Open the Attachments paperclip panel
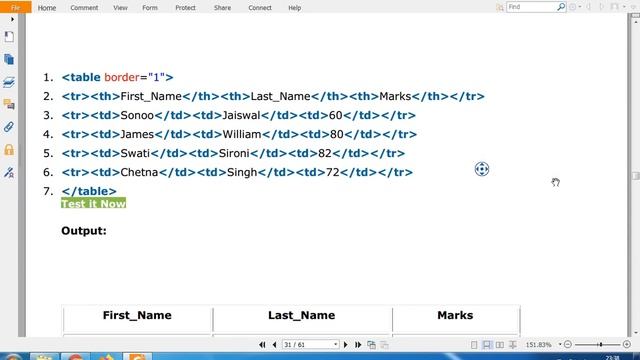Viewport: 640px width, 360px height. 9,127
